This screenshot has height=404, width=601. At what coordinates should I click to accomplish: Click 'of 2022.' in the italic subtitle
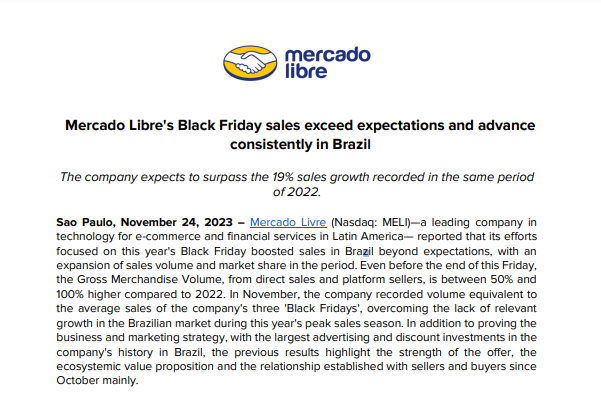[x=297, y=192]
